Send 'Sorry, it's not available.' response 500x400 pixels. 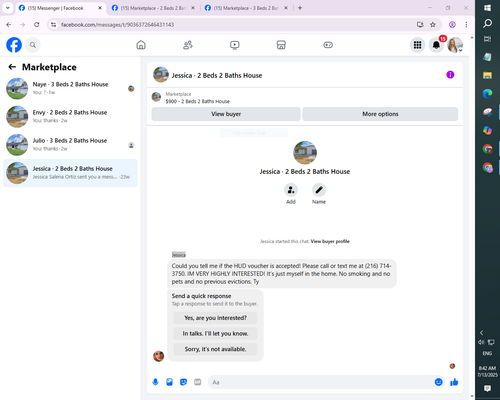click(x=215, y=349)
